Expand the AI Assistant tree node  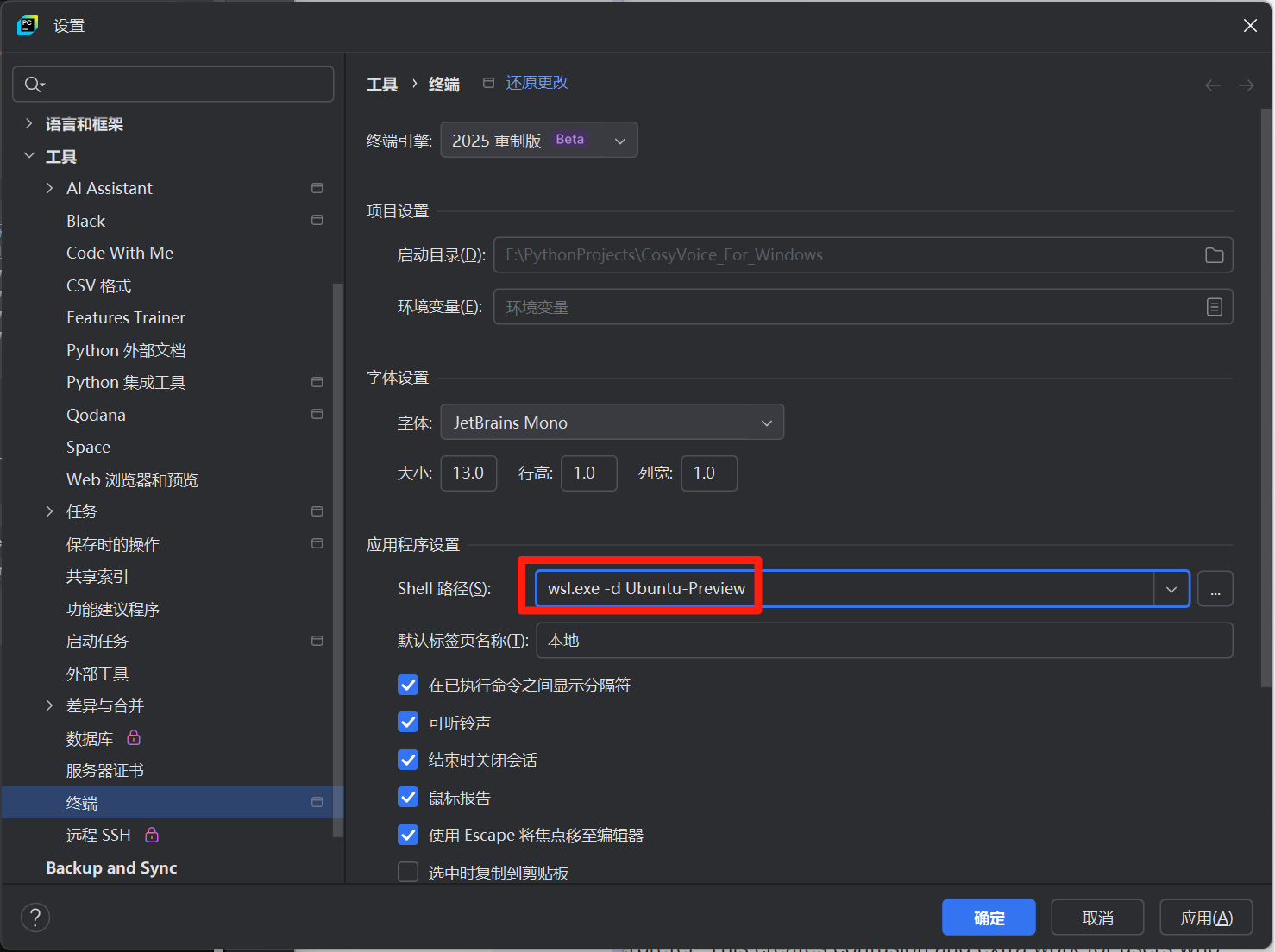click(x=49, y=188)
